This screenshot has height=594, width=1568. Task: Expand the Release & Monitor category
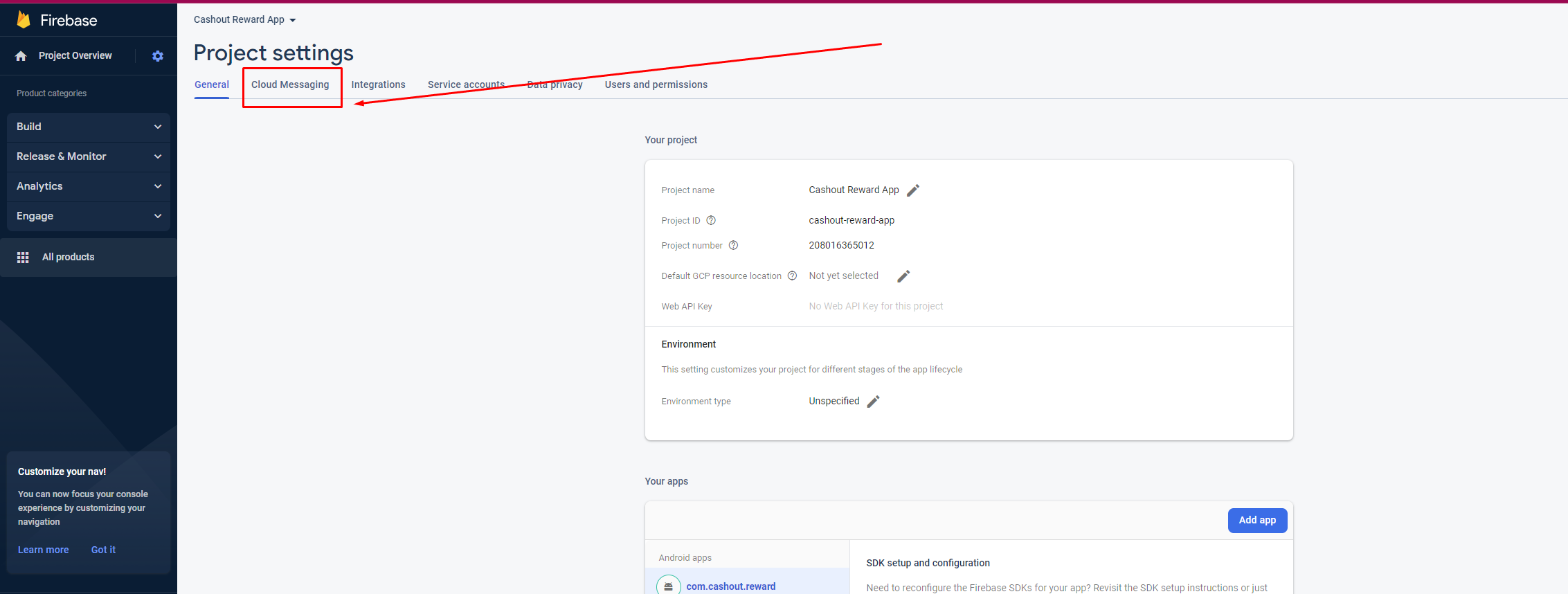click(89, 156)
